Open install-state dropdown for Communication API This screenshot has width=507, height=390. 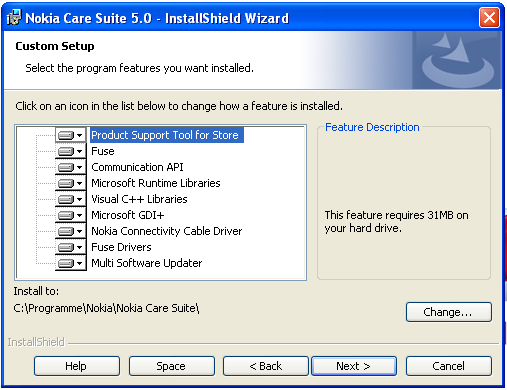pyautogui.click(x=71, y=167)
